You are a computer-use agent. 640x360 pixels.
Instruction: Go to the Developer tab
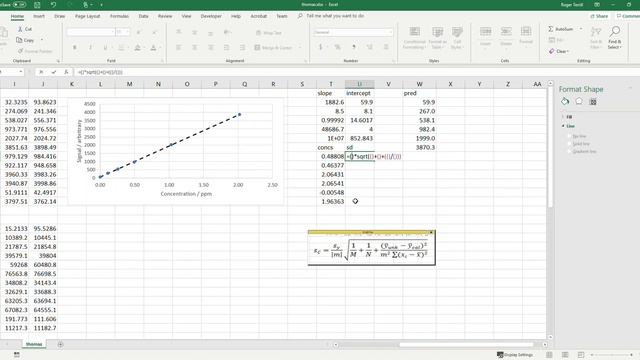(x=211, y=16)
